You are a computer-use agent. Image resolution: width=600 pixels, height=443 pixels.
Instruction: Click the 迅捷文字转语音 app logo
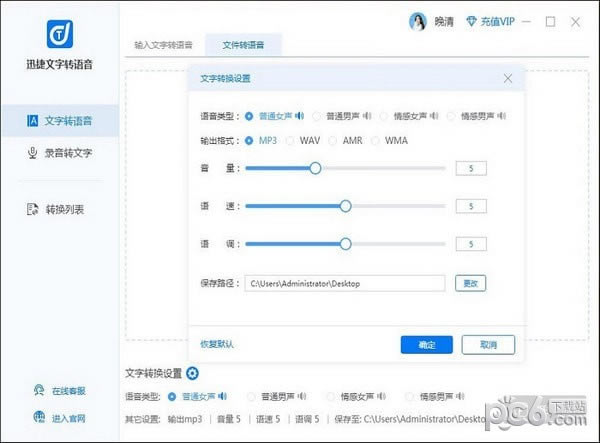[59, 33]
